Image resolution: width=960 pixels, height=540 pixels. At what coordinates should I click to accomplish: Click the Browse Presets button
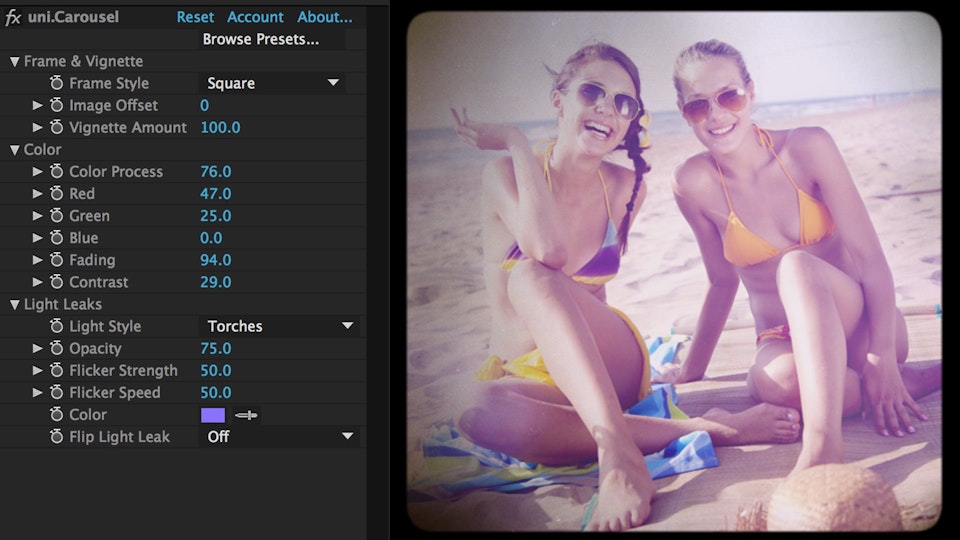click(x=261, y=40)
